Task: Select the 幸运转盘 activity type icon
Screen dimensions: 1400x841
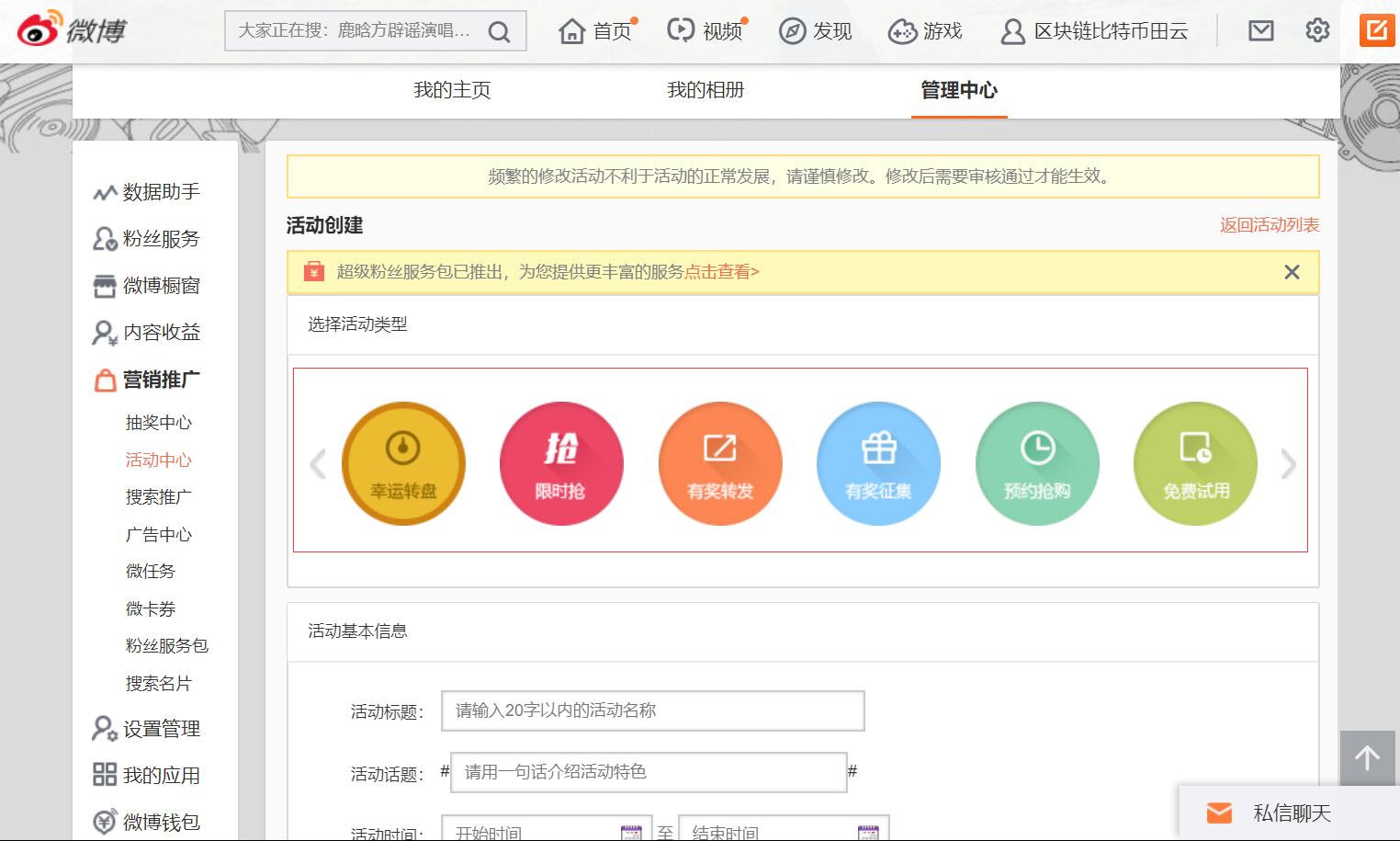Action: coord(403,463)
